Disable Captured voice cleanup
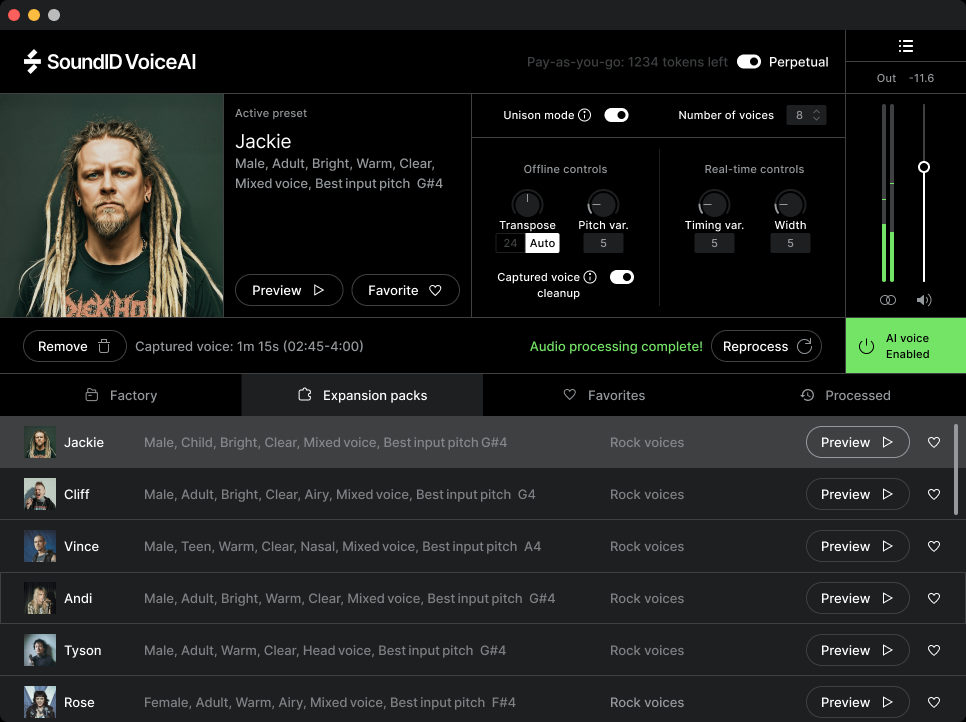Image resolution: width=966 pixels, height=722 pixels. click(621, 277)
